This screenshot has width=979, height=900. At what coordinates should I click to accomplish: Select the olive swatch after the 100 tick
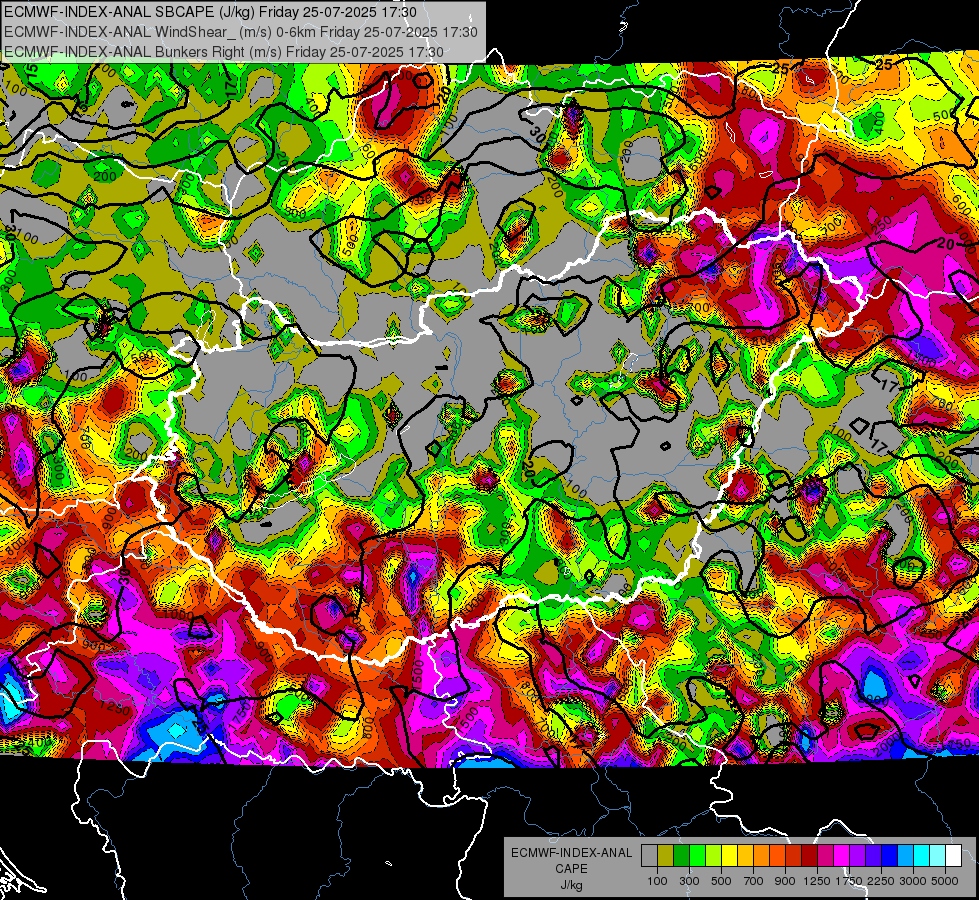click(666, 856)
